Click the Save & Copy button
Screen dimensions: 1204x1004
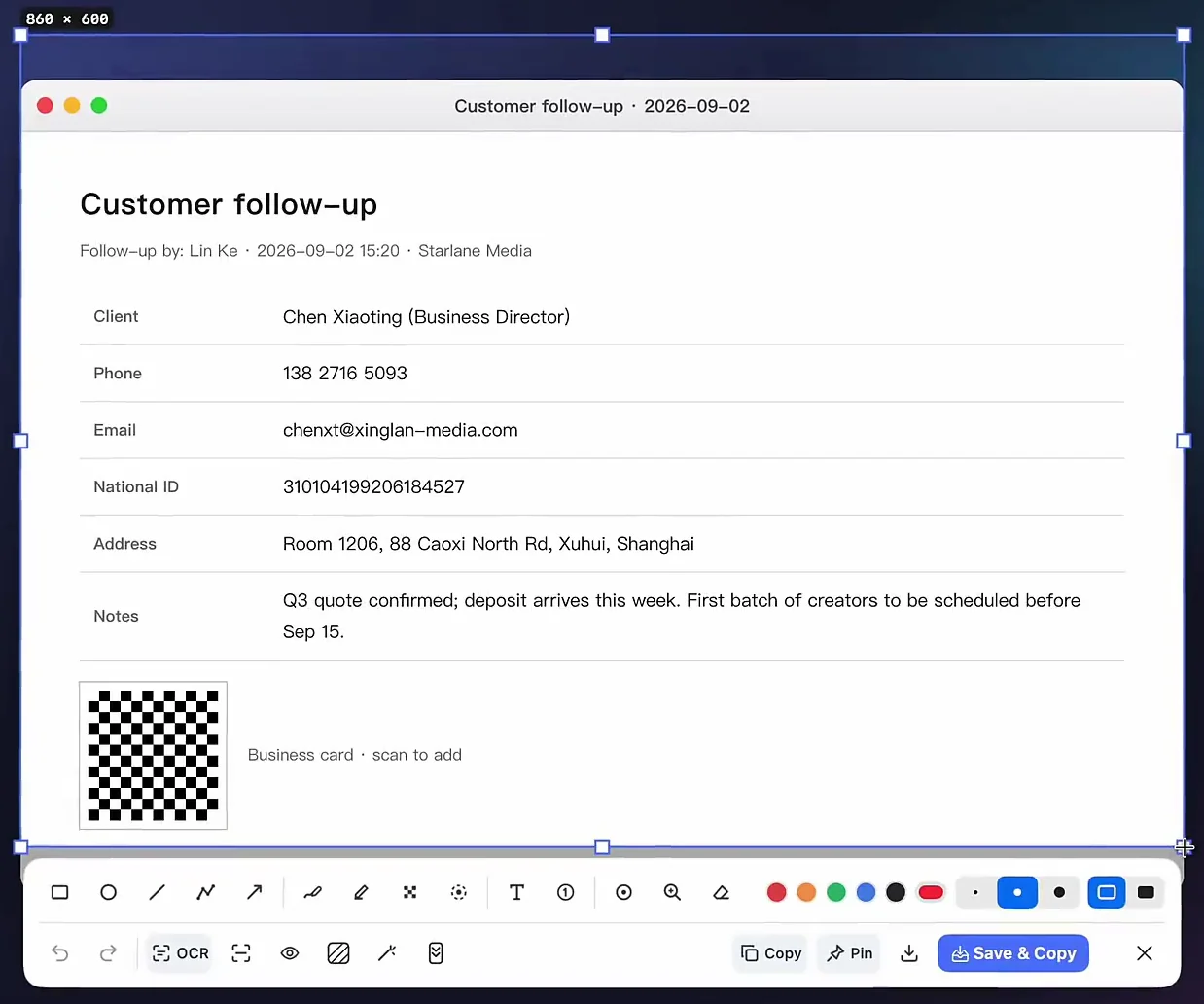[1013, 953]
